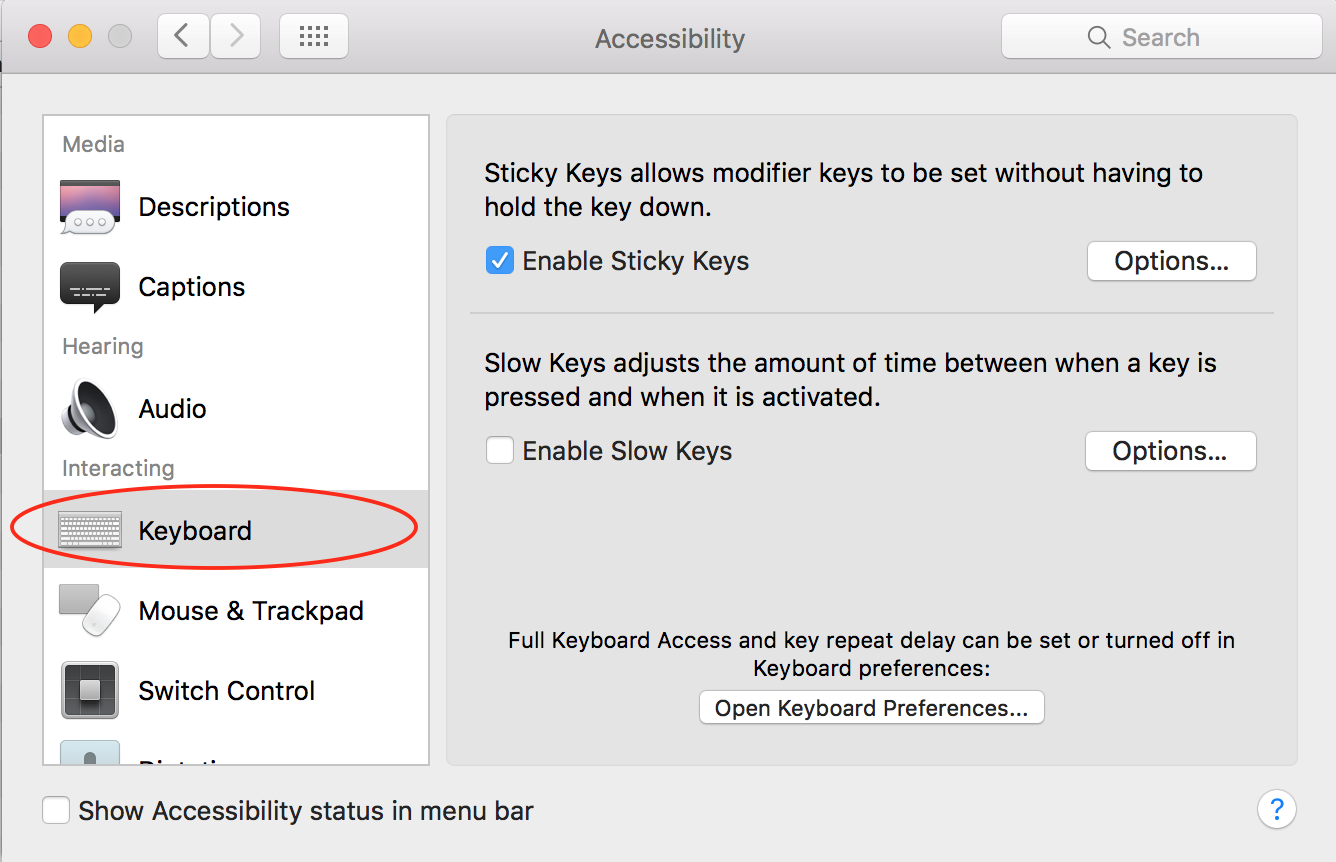Click the show-all-preferences grid icon

coord(313,35)
